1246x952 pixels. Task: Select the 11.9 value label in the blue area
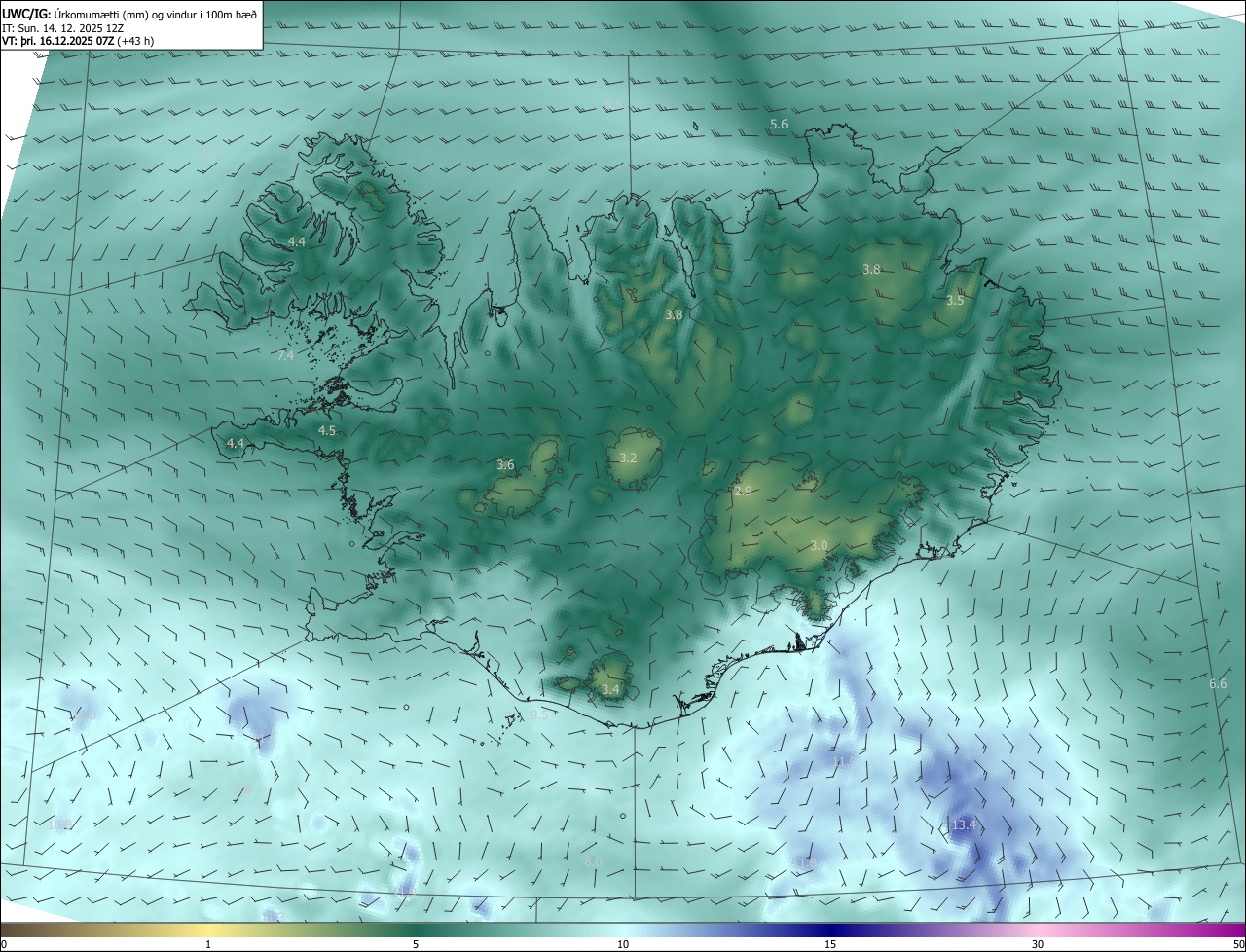point(845,761)
